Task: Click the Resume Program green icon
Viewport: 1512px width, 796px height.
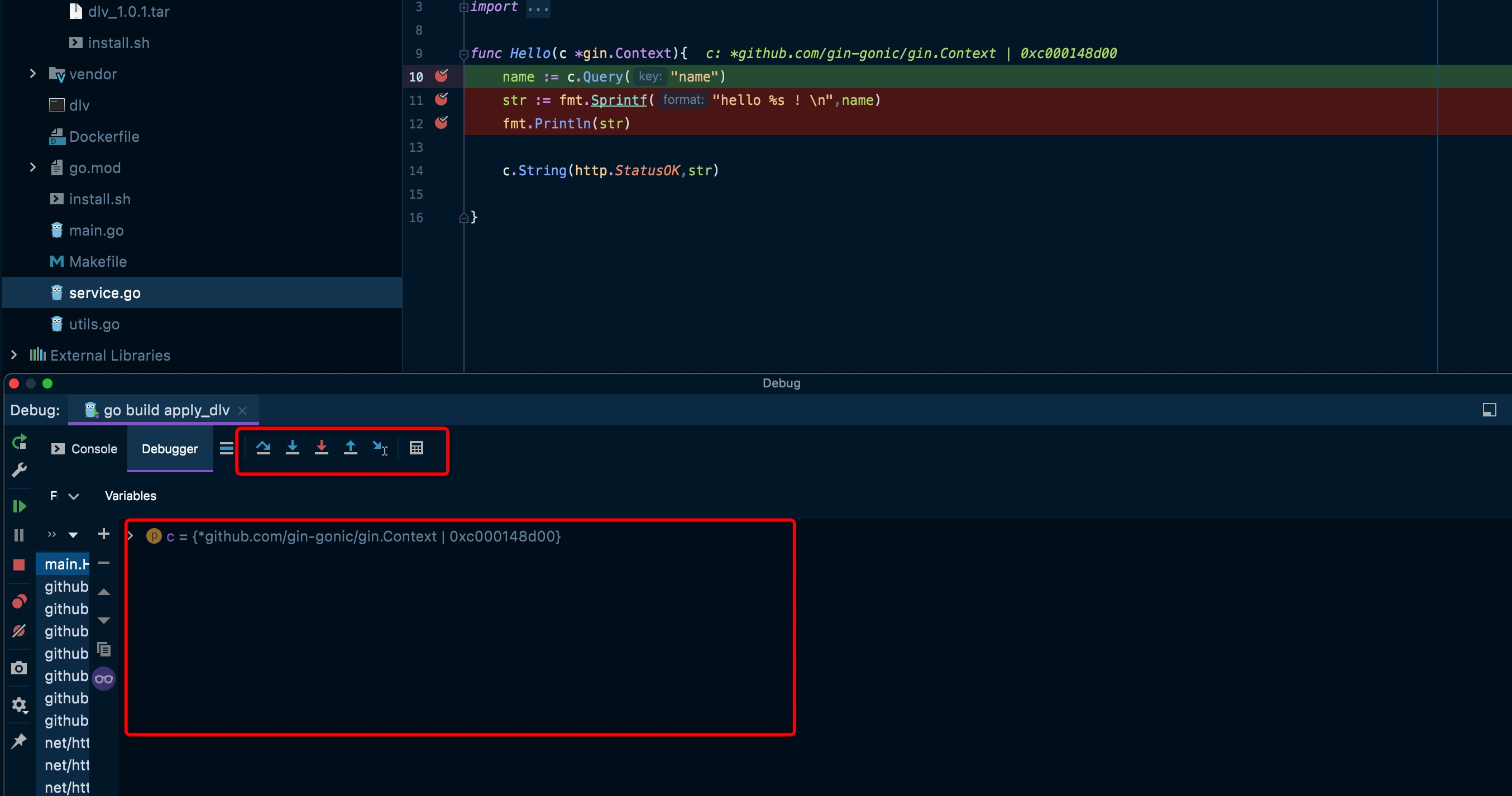Action: (x=20, y=506)
